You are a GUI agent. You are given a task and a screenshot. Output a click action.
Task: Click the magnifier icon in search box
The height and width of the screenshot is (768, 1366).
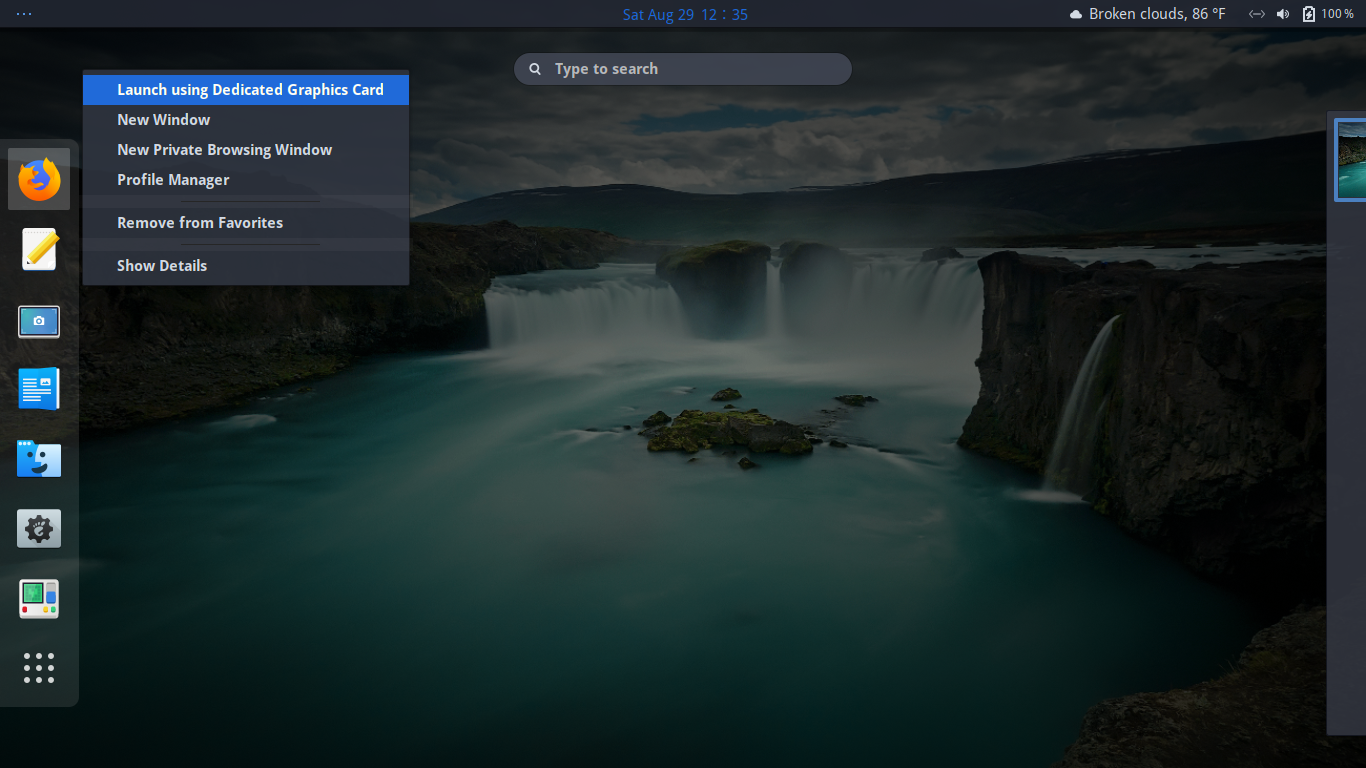pos(535,69)
